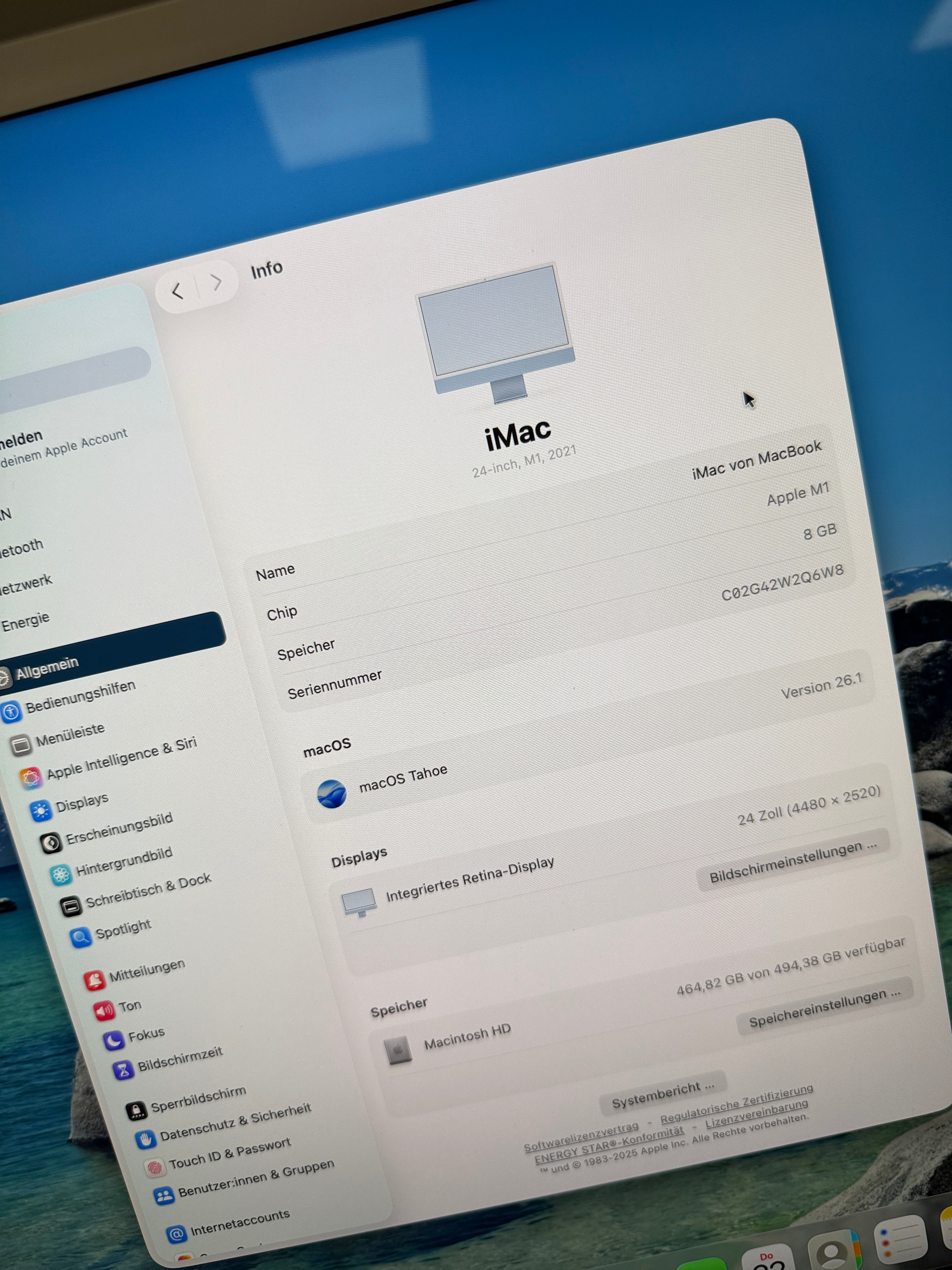Click the large iMac image

(x=496, y=333)
